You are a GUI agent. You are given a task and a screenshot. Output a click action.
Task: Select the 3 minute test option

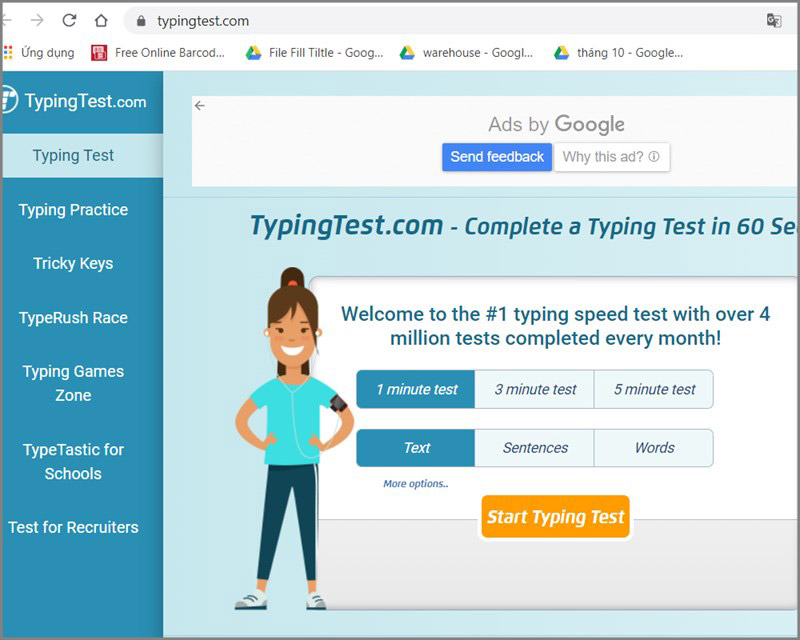coord(535,390)
